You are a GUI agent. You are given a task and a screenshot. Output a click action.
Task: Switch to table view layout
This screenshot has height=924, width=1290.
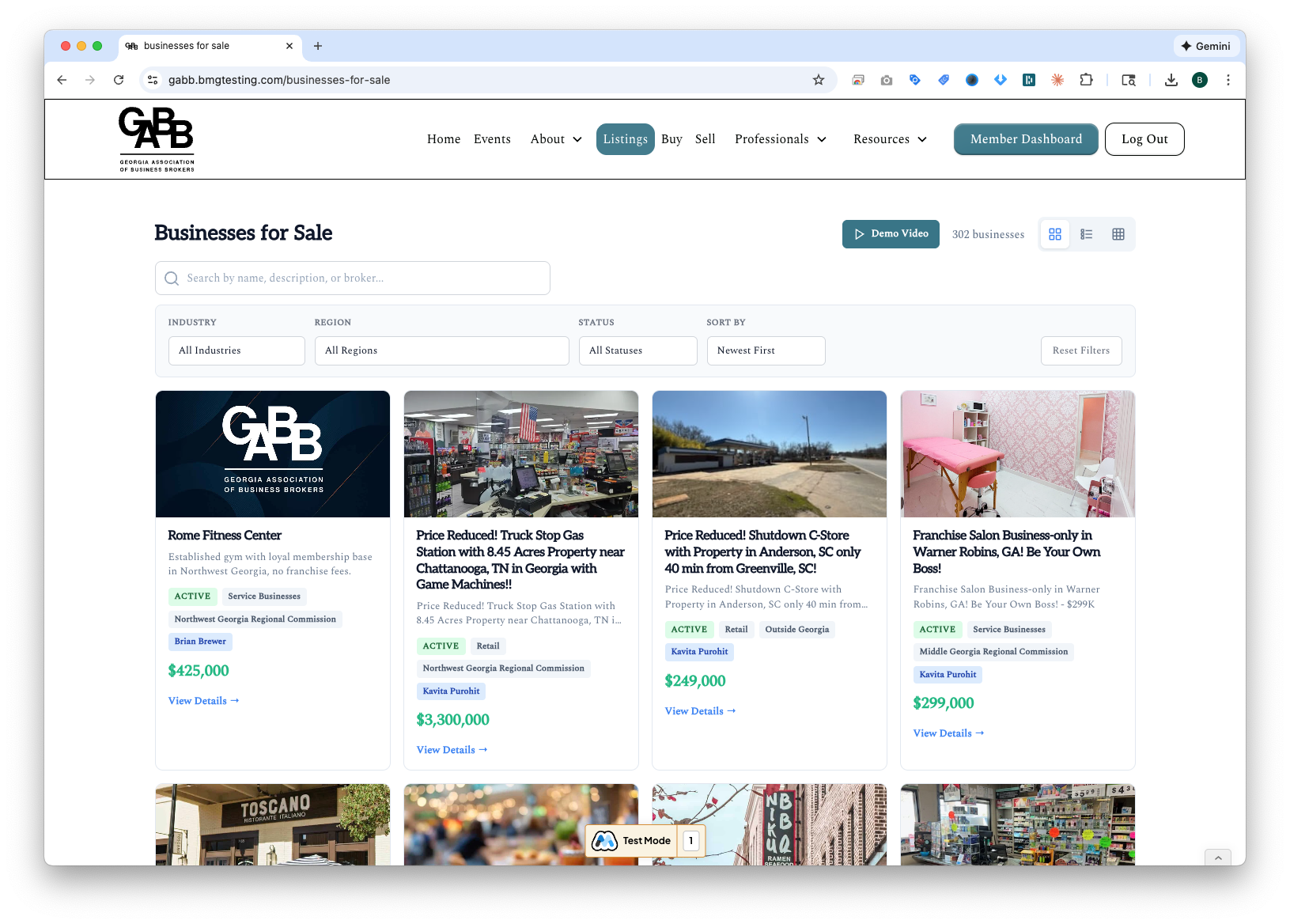(x=1118, y=234)
